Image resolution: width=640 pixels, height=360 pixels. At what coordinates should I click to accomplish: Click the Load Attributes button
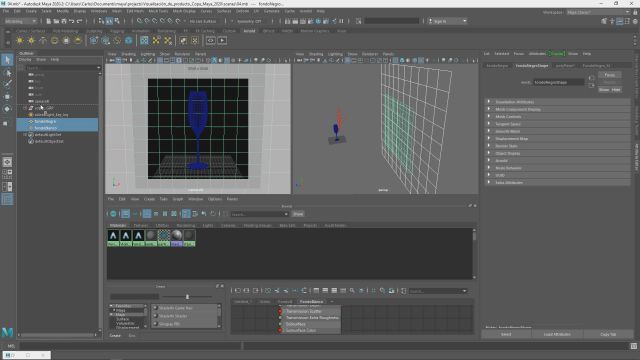(x=557, y=334)
